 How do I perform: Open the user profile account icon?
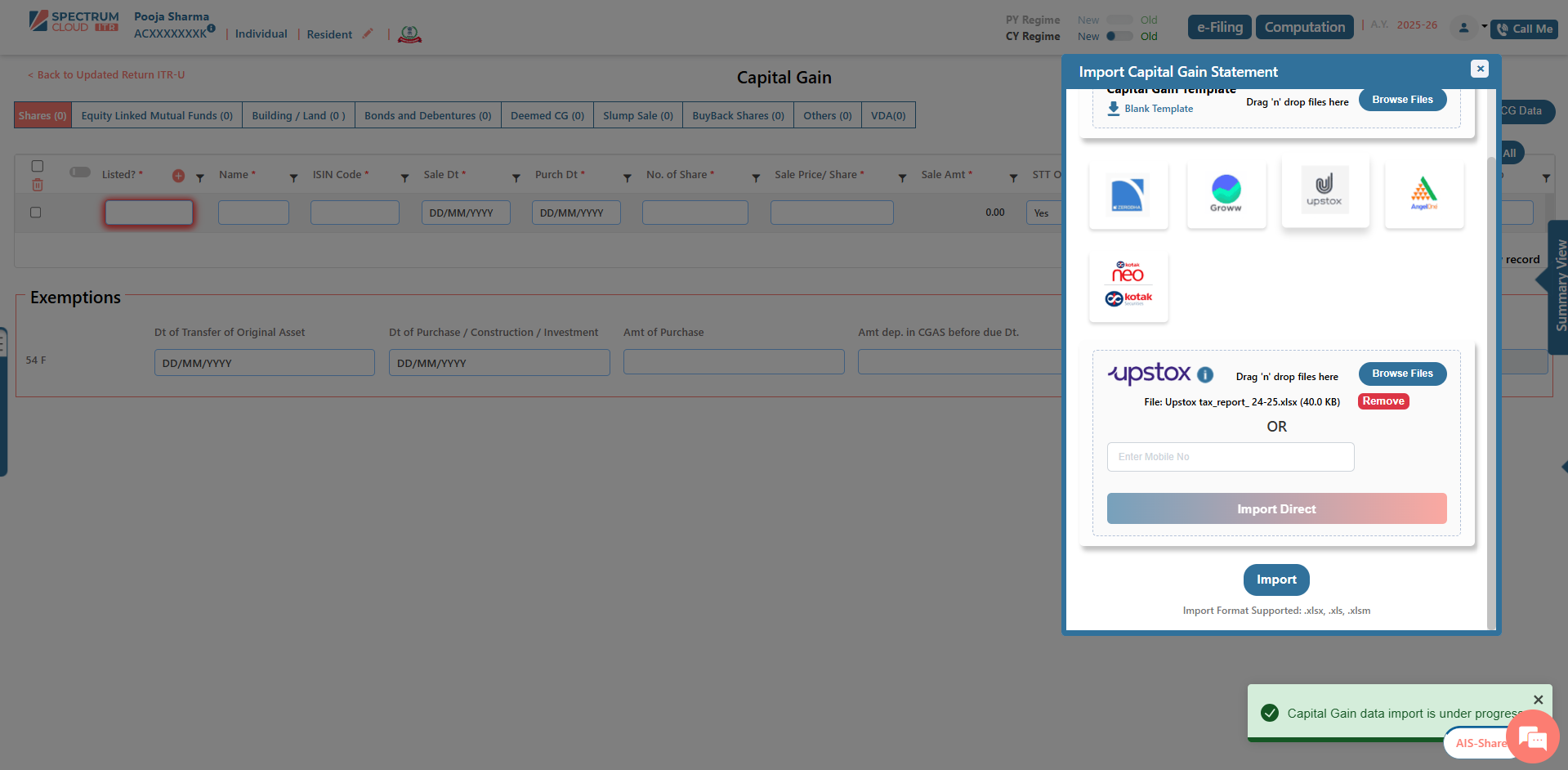(1463, 28)
